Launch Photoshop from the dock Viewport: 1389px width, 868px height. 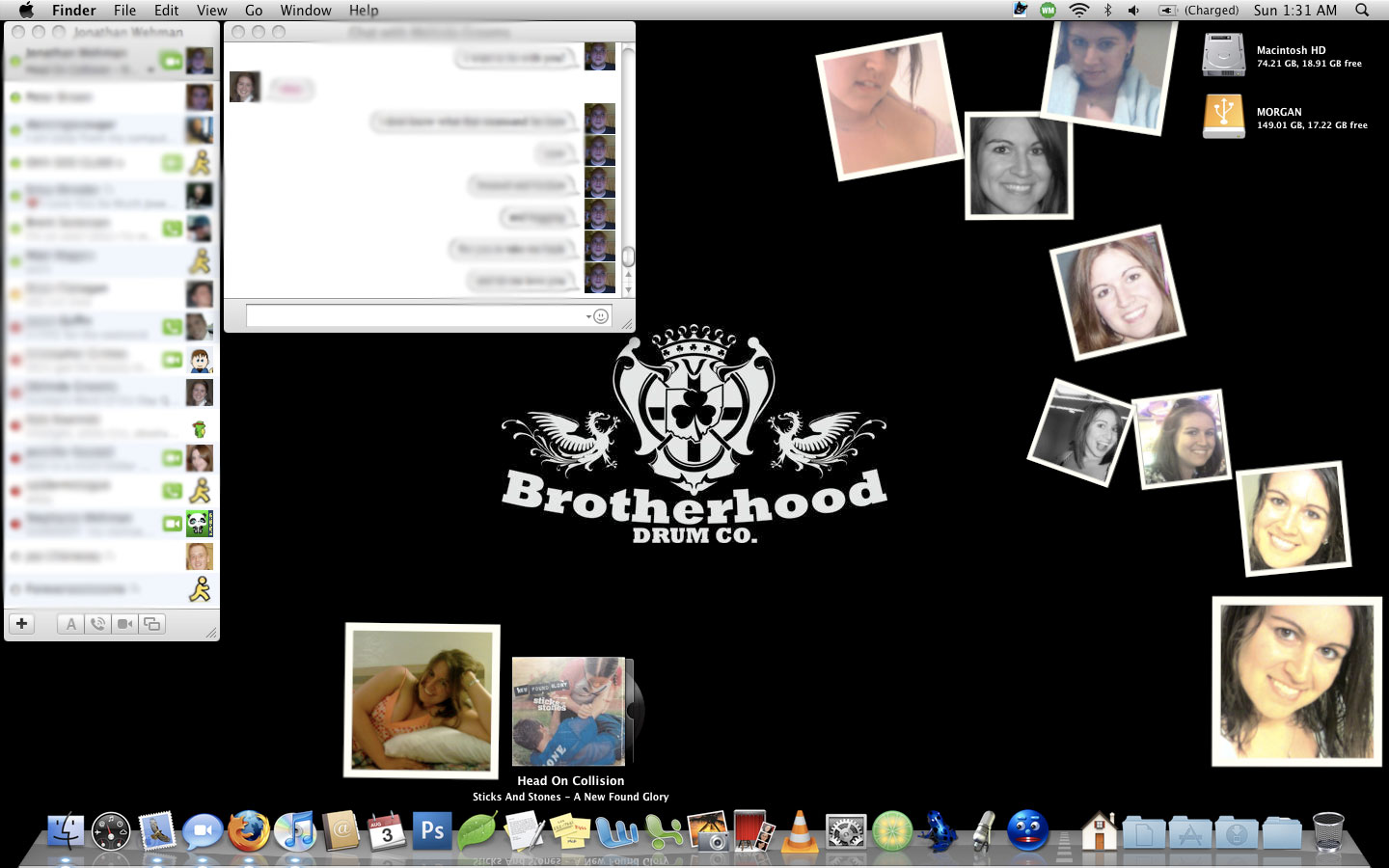click(x=432, y=830)
